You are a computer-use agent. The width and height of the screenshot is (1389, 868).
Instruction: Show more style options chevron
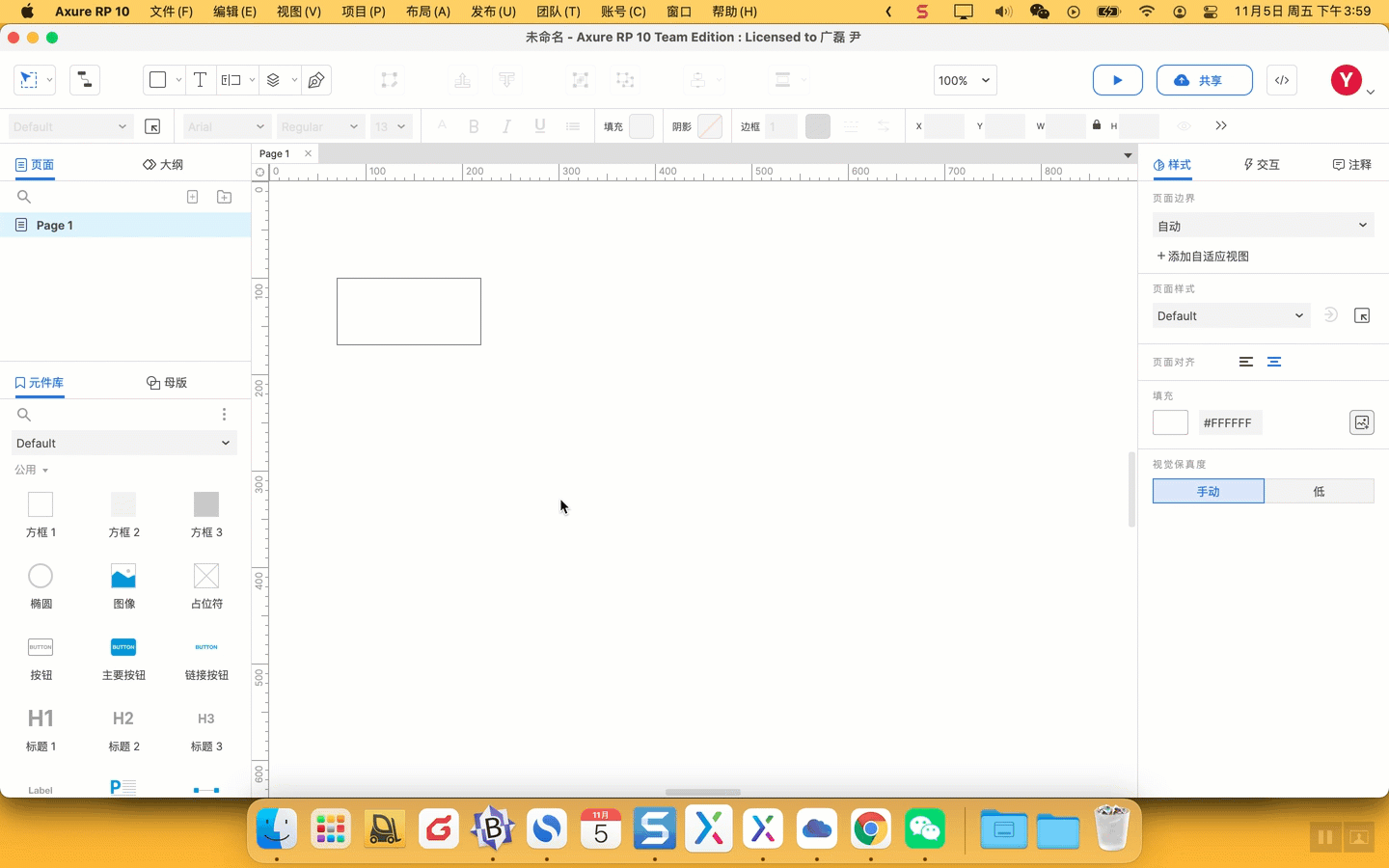(1221, 126)
